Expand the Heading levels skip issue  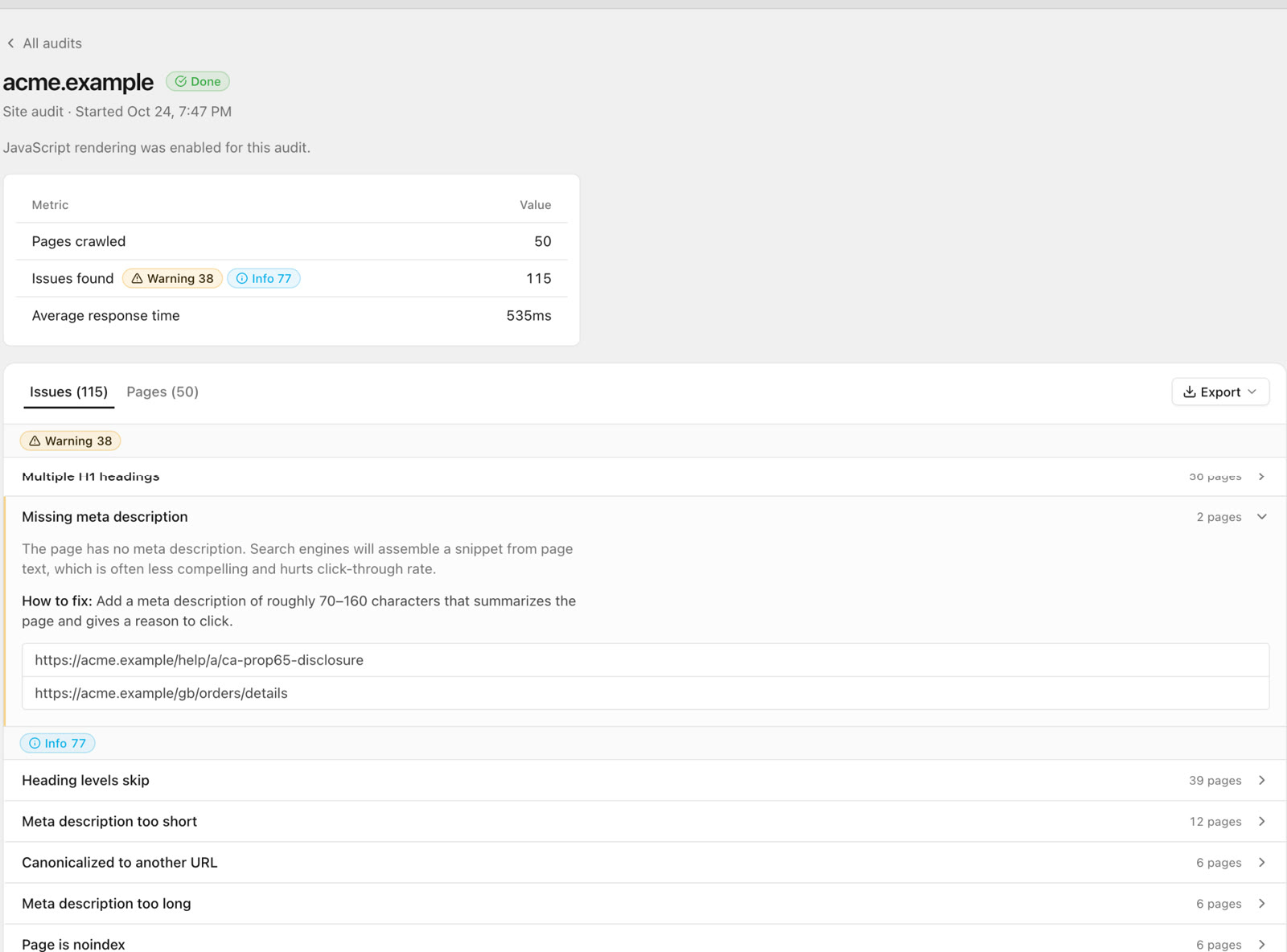(x=645, y=780)
